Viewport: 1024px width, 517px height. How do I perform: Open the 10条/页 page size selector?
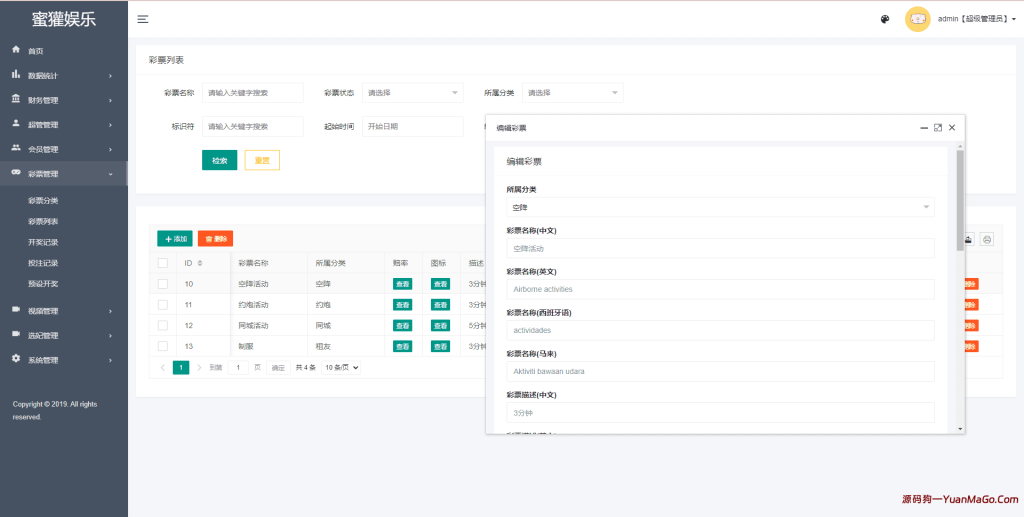click(340, 368)
